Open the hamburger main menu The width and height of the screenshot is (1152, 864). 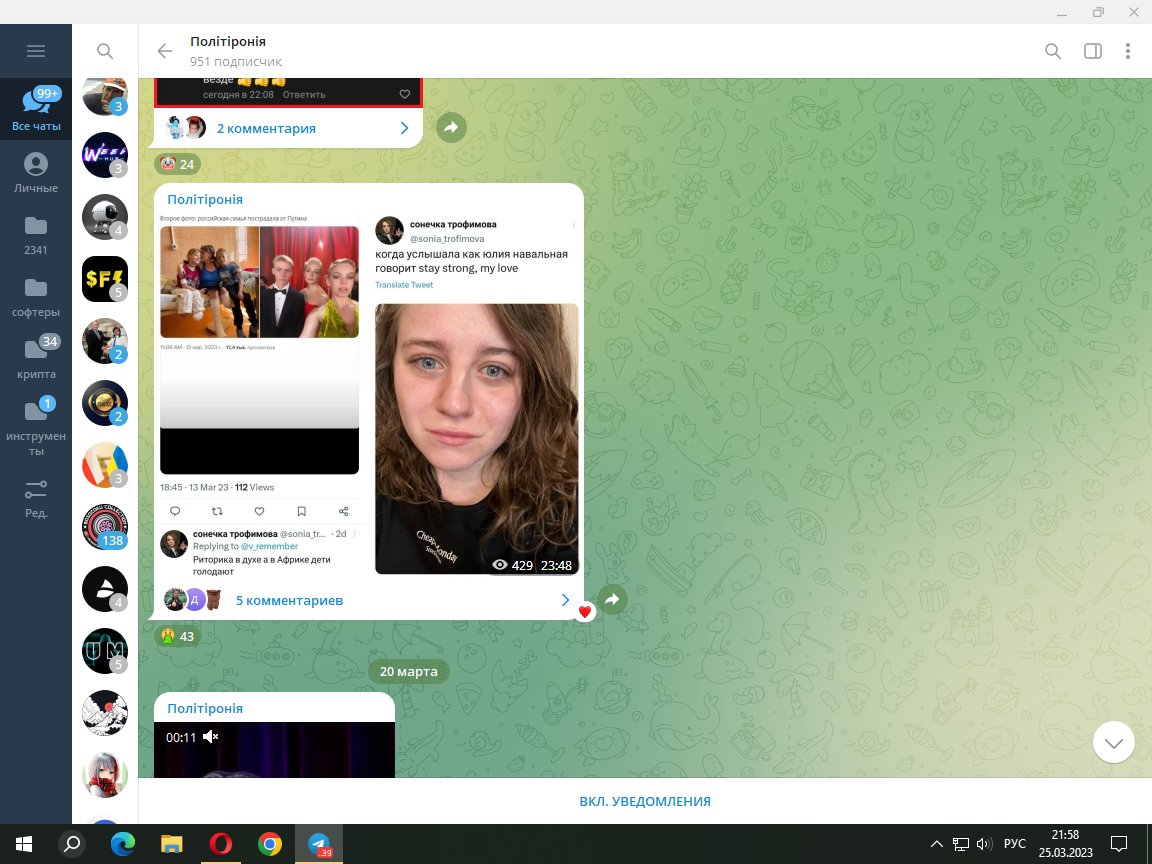35,51
